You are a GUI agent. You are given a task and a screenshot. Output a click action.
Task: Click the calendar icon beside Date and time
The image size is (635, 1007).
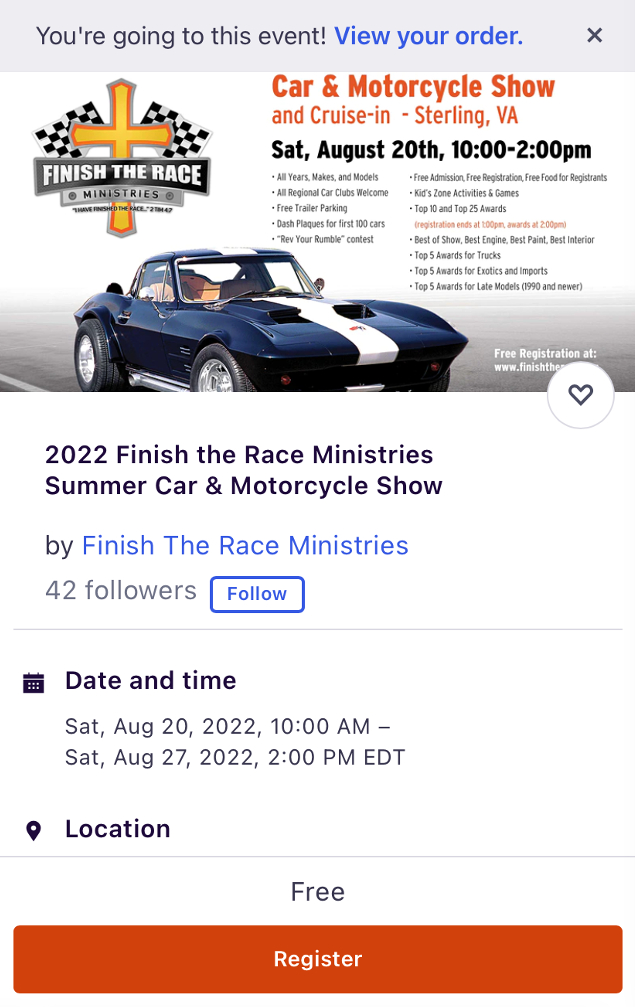click(34, 683)
